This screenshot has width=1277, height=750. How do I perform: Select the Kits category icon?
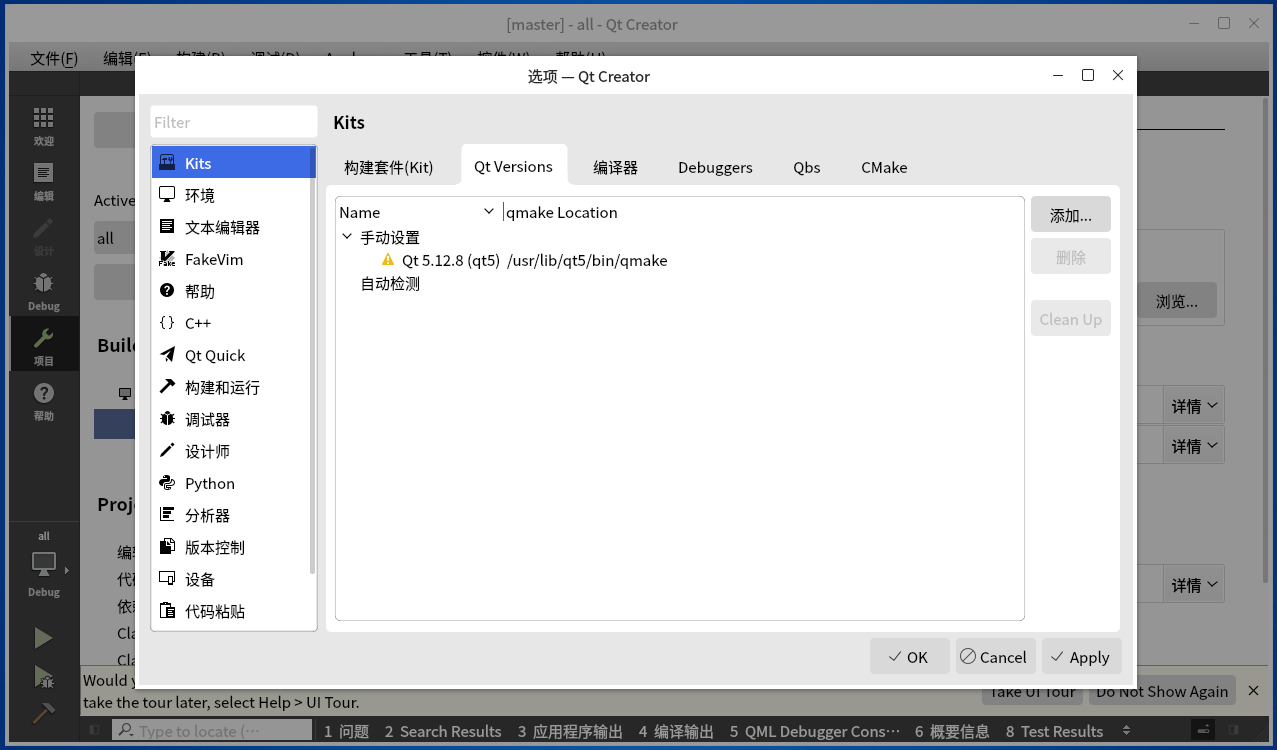coord(167,162)
